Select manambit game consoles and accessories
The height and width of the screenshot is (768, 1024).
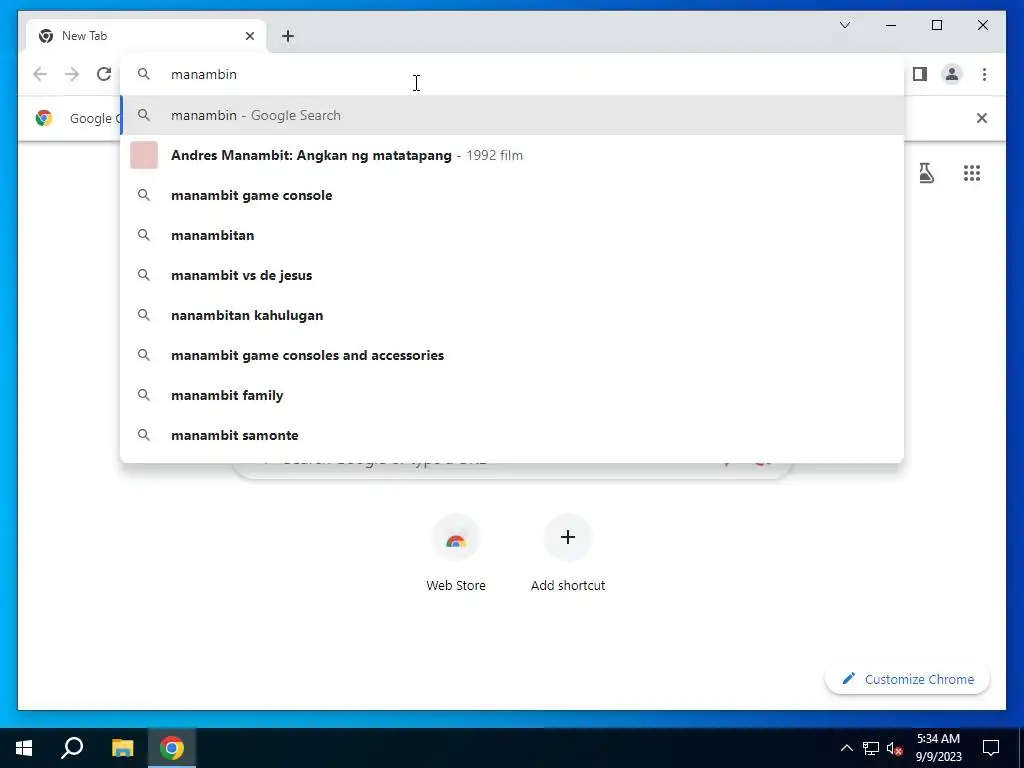pyautogui.click(x=513, y=355)
